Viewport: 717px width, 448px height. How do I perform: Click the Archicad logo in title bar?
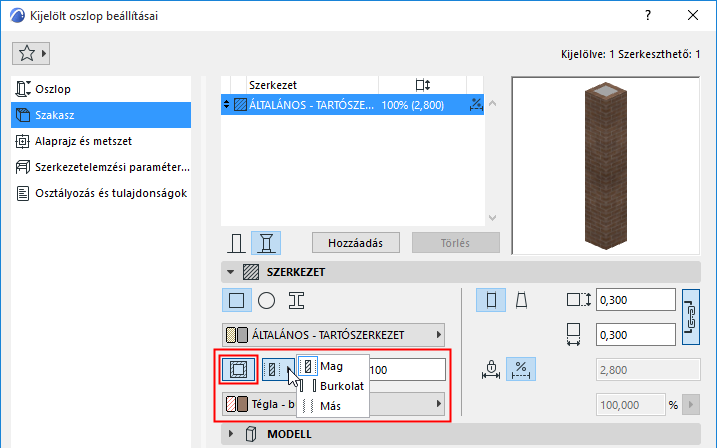tap(17, 16)
